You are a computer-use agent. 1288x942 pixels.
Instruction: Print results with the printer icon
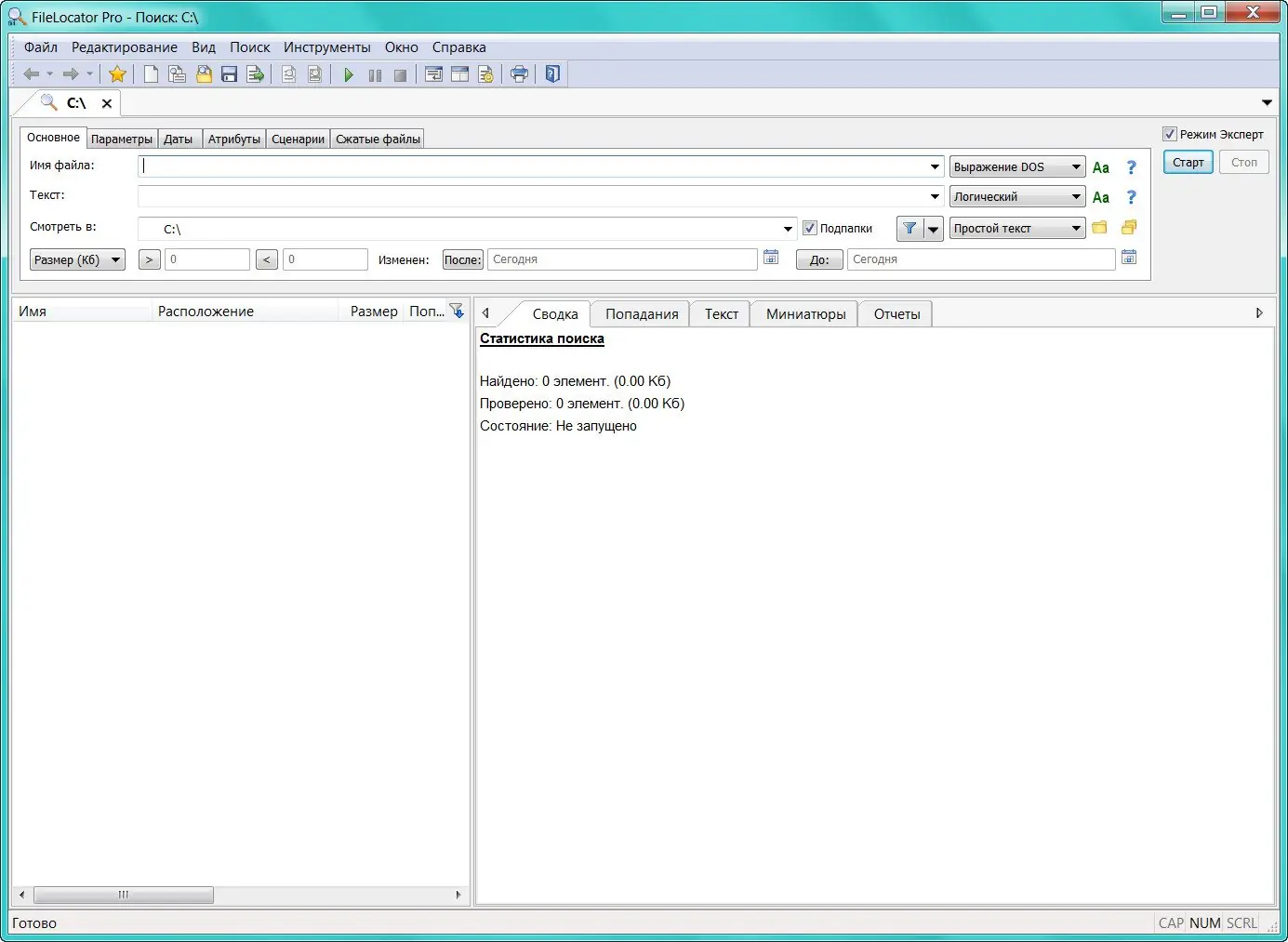pyautogui.click(x=519, y=74)
